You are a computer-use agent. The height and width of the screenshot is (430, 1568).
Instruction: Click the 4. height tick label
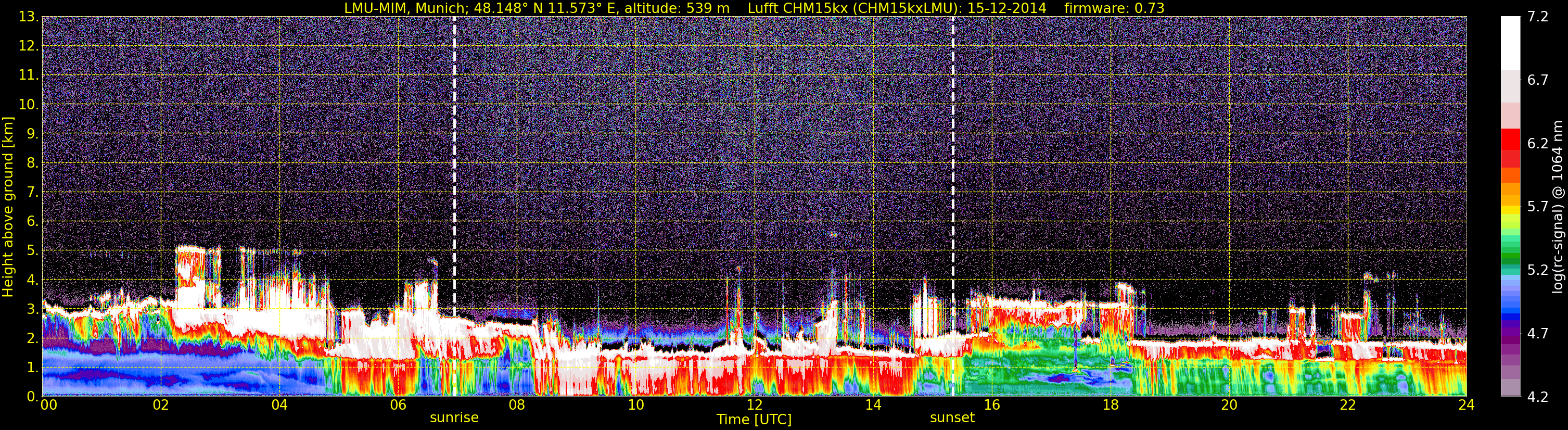(x=32, y=280)
